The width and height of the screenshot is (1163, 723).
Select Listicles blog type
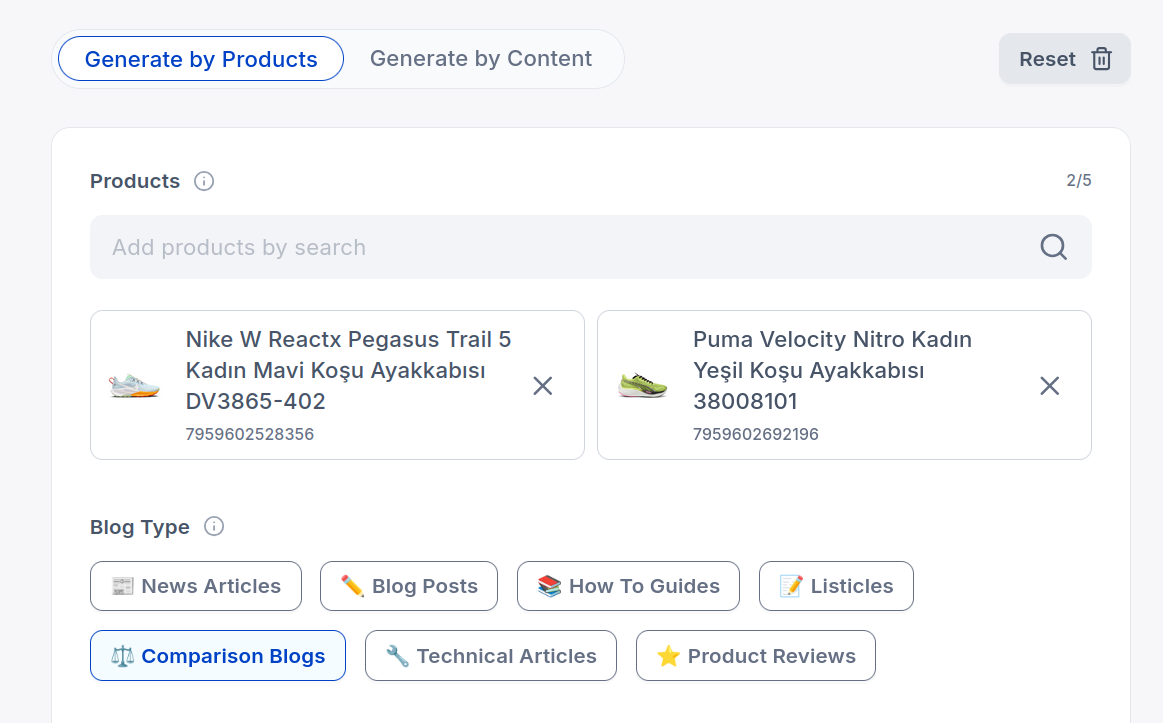click(836, 586)
